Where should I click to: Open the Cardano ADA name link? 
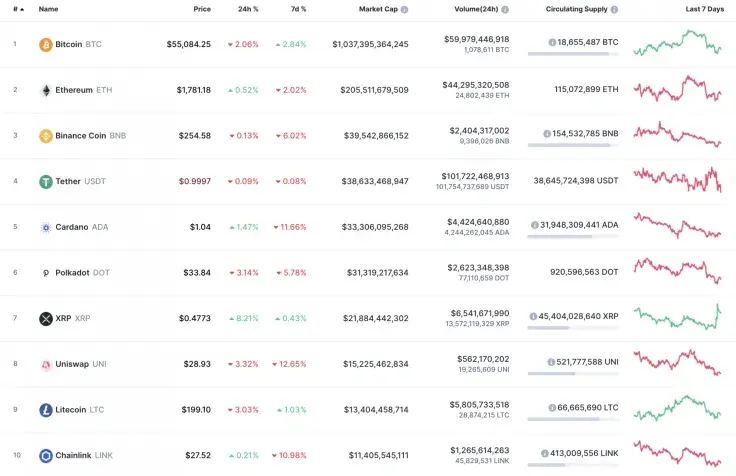pos(70,227)
